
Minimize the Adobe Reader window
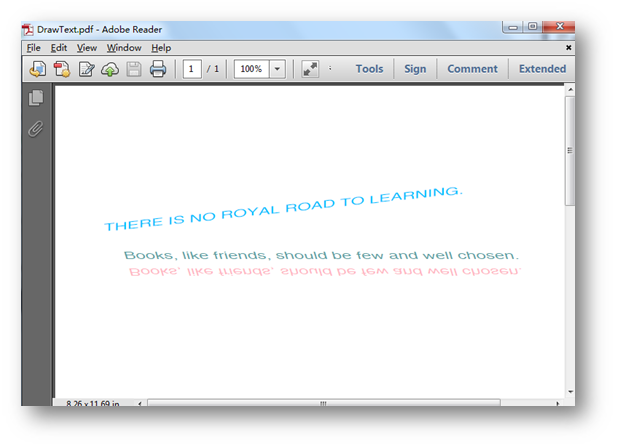(513, 27)
